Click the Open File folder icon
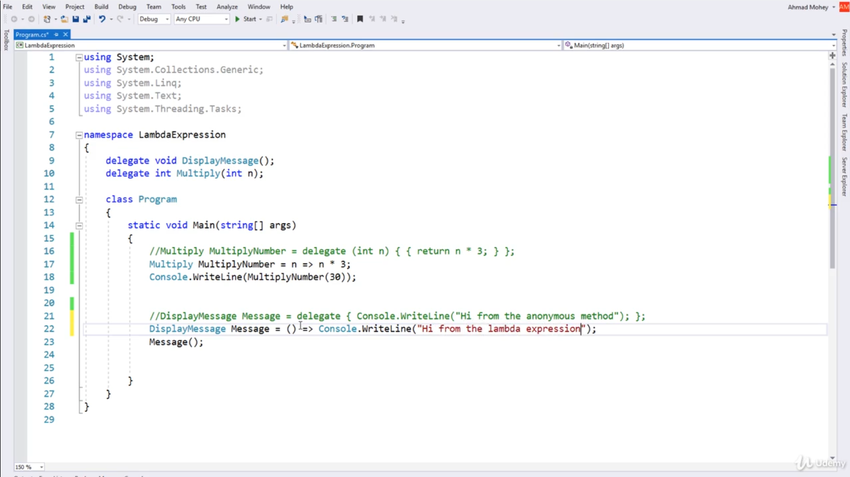This screenshot has height=477, width=850. tap(65, 19)
